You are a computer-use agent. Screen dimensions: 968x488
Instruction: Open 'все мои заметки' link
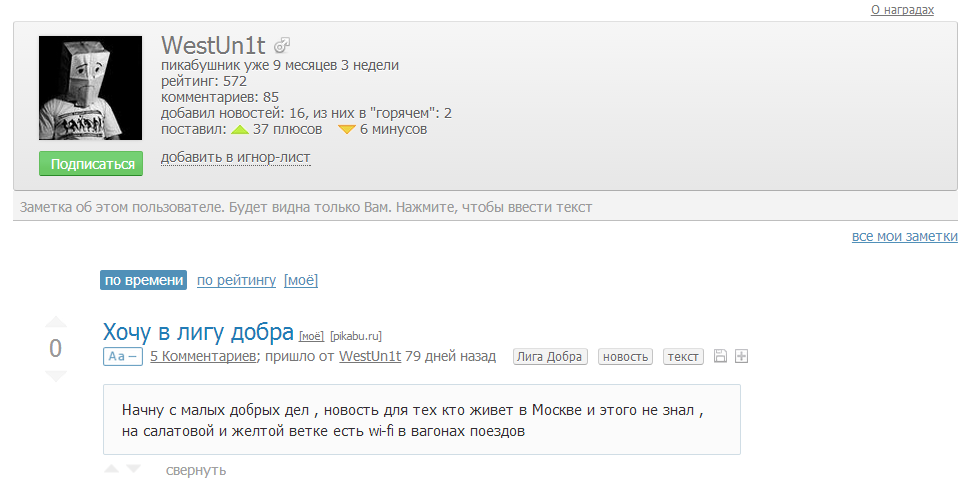coord(904,236)
